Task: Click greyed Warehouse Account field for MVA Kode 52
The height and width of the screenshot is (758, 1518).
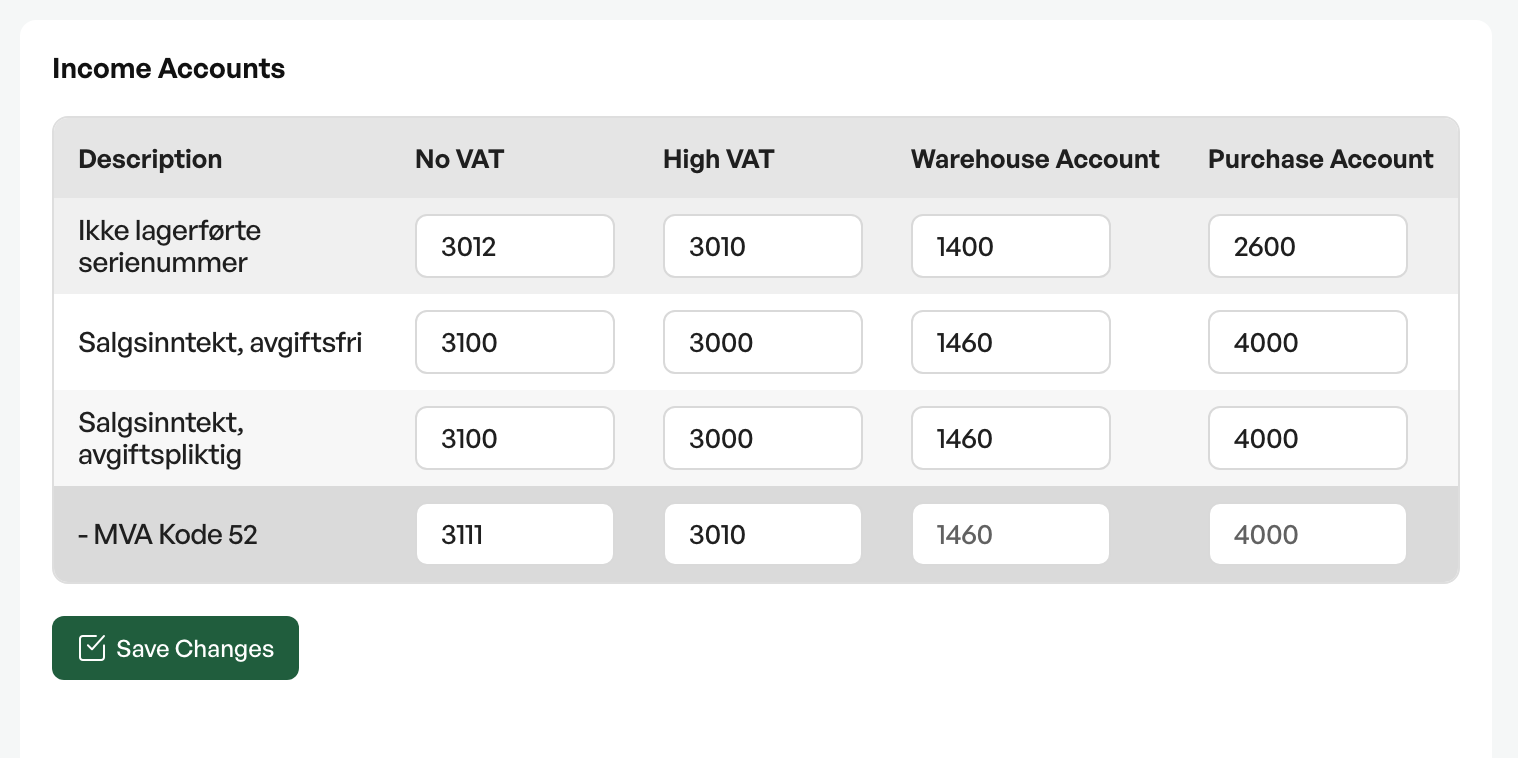Action: [1011, 534]
